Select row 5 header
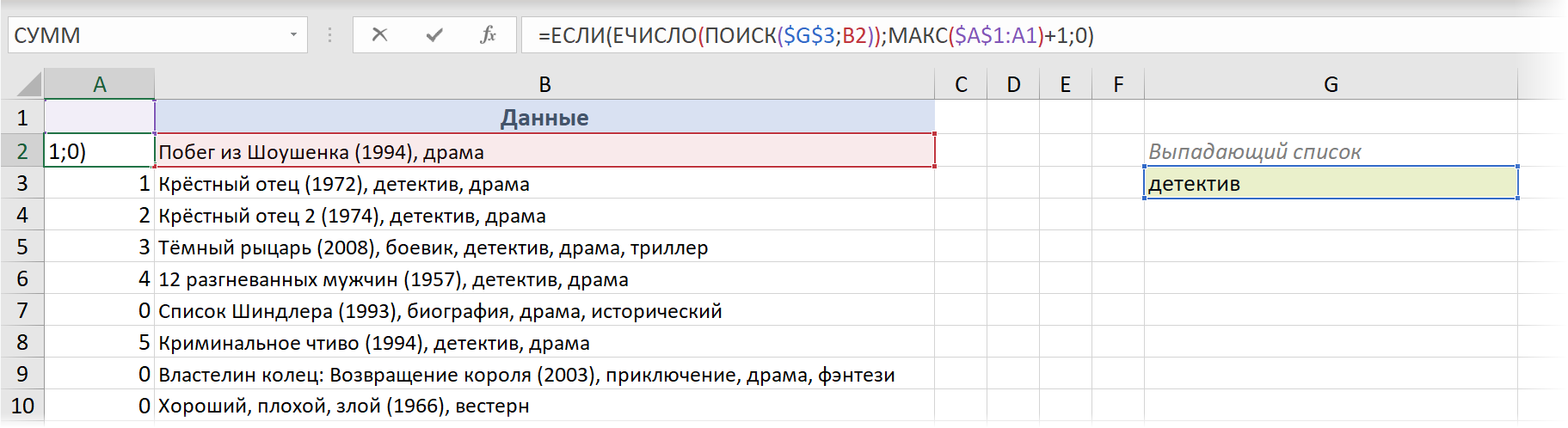The width and height of the screenshot is (1568, 428). [22, 248]
